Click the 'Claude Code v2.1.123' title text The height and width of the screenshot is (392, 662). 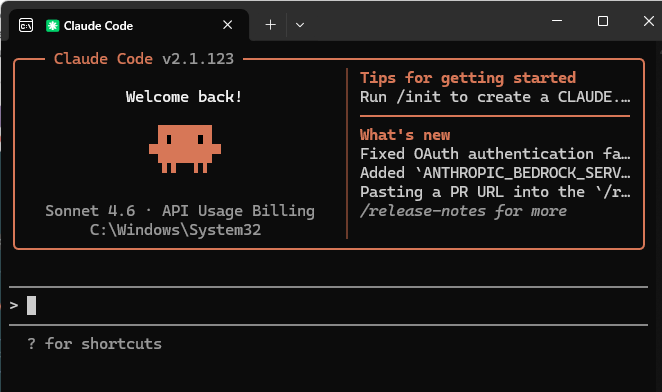(144, 59)
